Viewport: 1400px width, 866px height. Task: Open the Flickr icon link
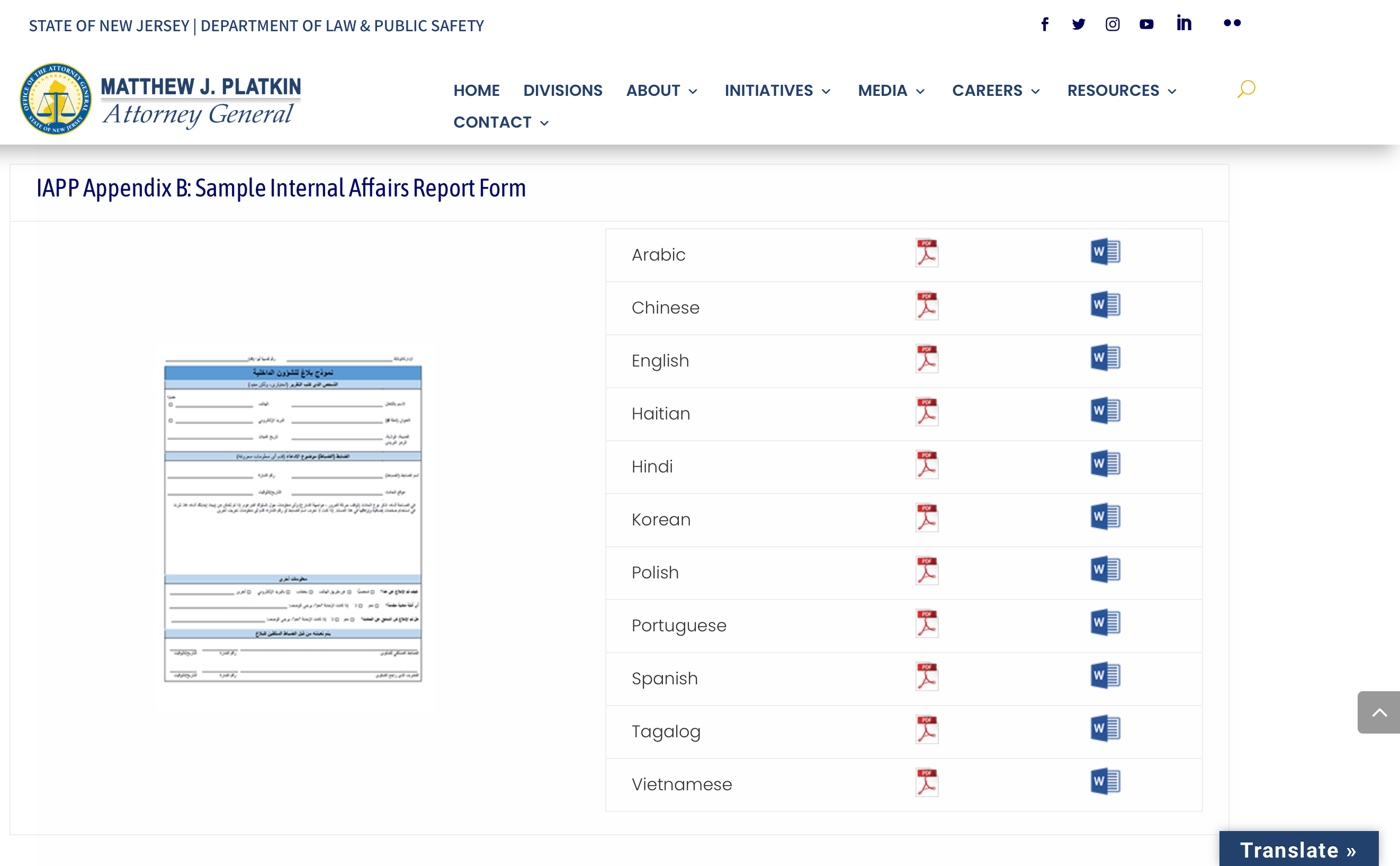[1232, 23]
